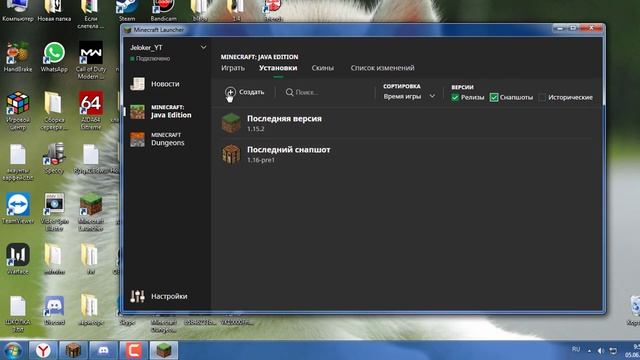Uncheck the Релизы checkbox
This screenshot has width=640, height=360.
[x=455, y=98]
